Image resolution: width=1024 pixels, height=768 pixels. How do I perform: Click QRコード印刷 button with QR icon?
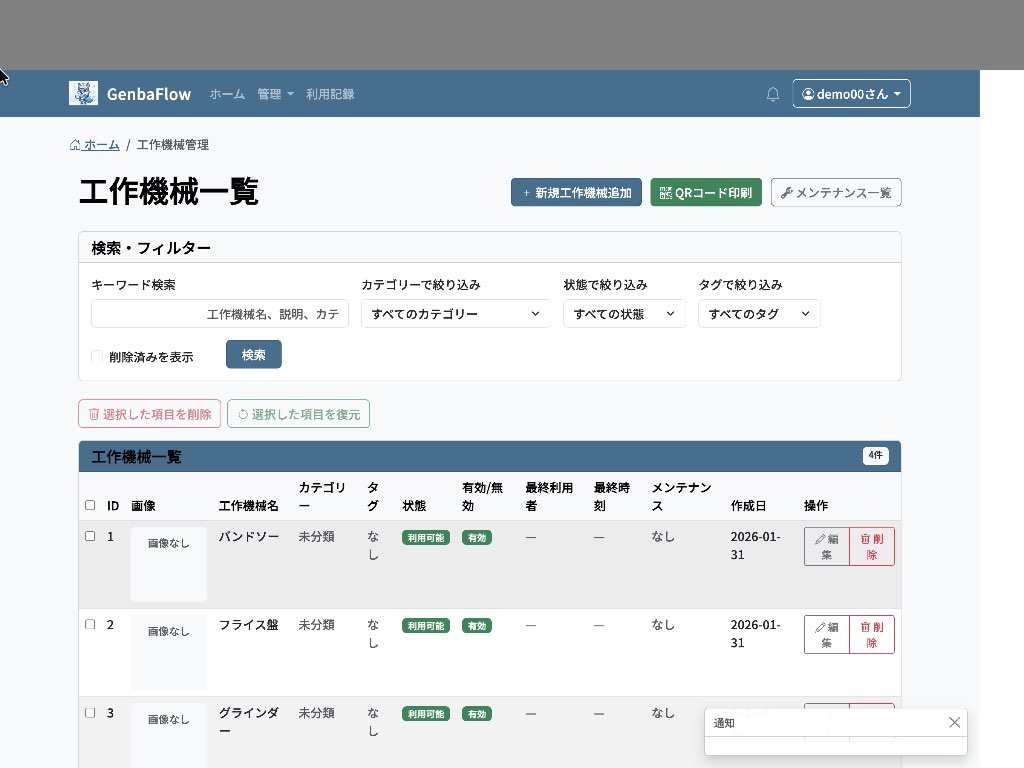click(706, 193)
